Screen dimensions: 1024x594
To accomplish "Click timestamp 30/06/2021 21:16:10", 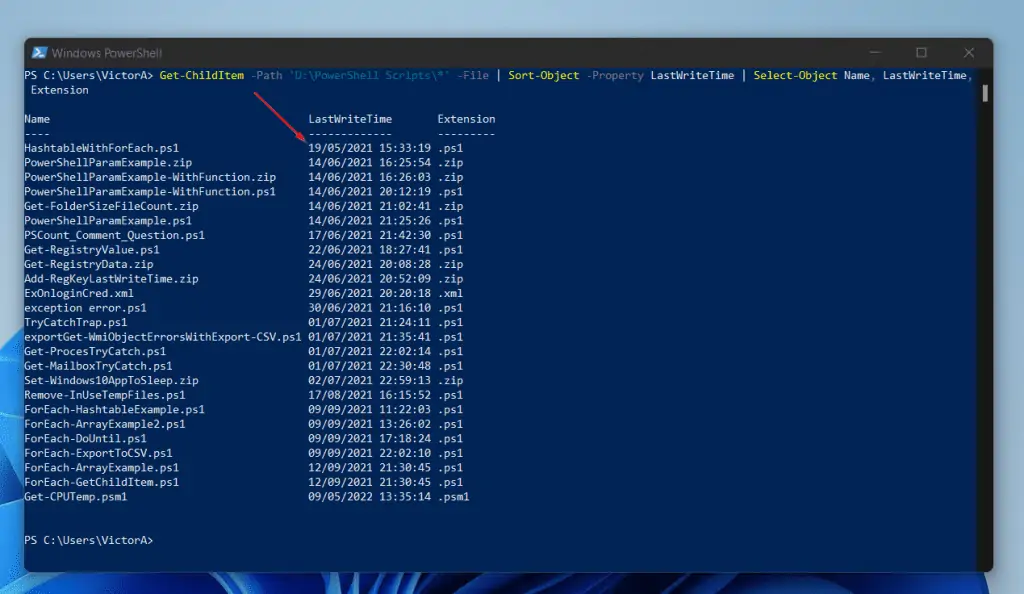I will click(370, 307).
